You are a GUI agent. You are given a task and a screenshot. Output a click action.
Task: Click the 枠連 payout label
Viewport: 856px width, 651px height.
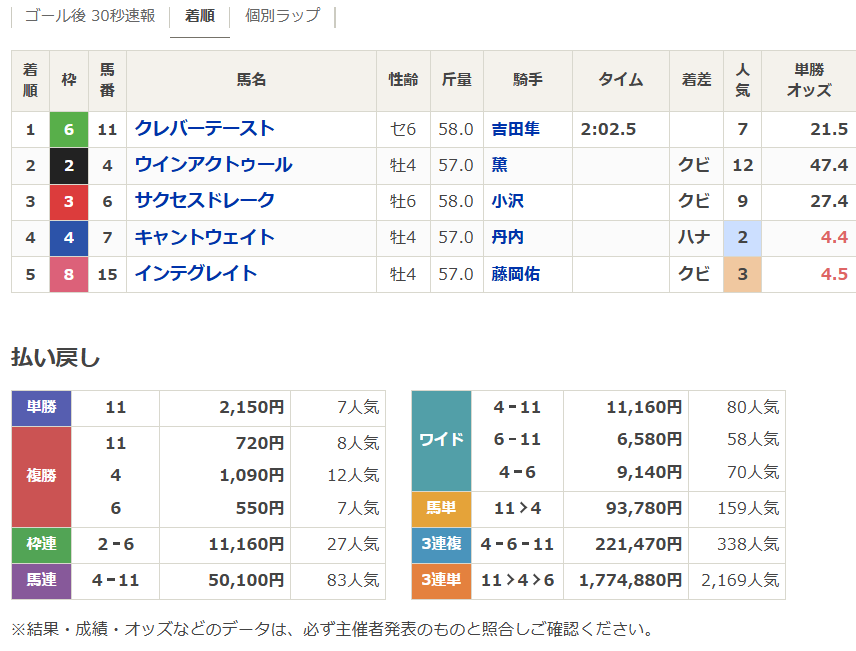[41, 545]
